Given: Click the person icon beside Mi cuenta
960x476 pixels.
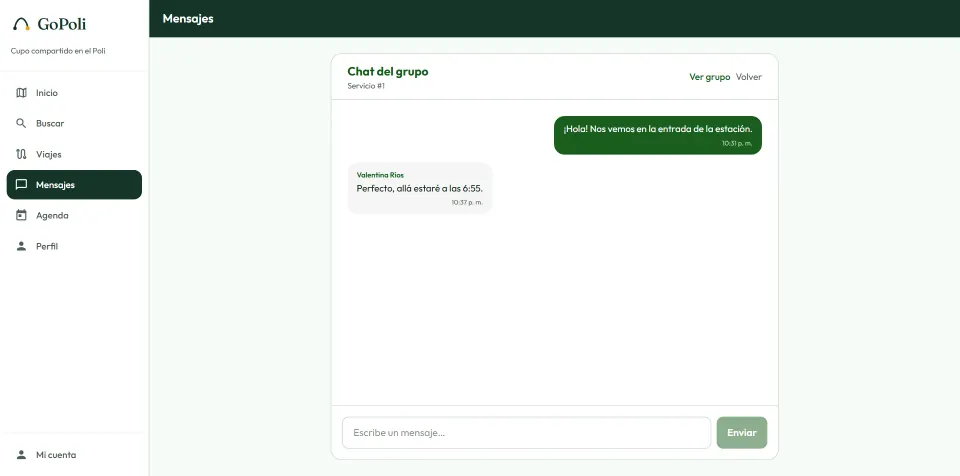Looking at the screenshot, I should [21, 455].
